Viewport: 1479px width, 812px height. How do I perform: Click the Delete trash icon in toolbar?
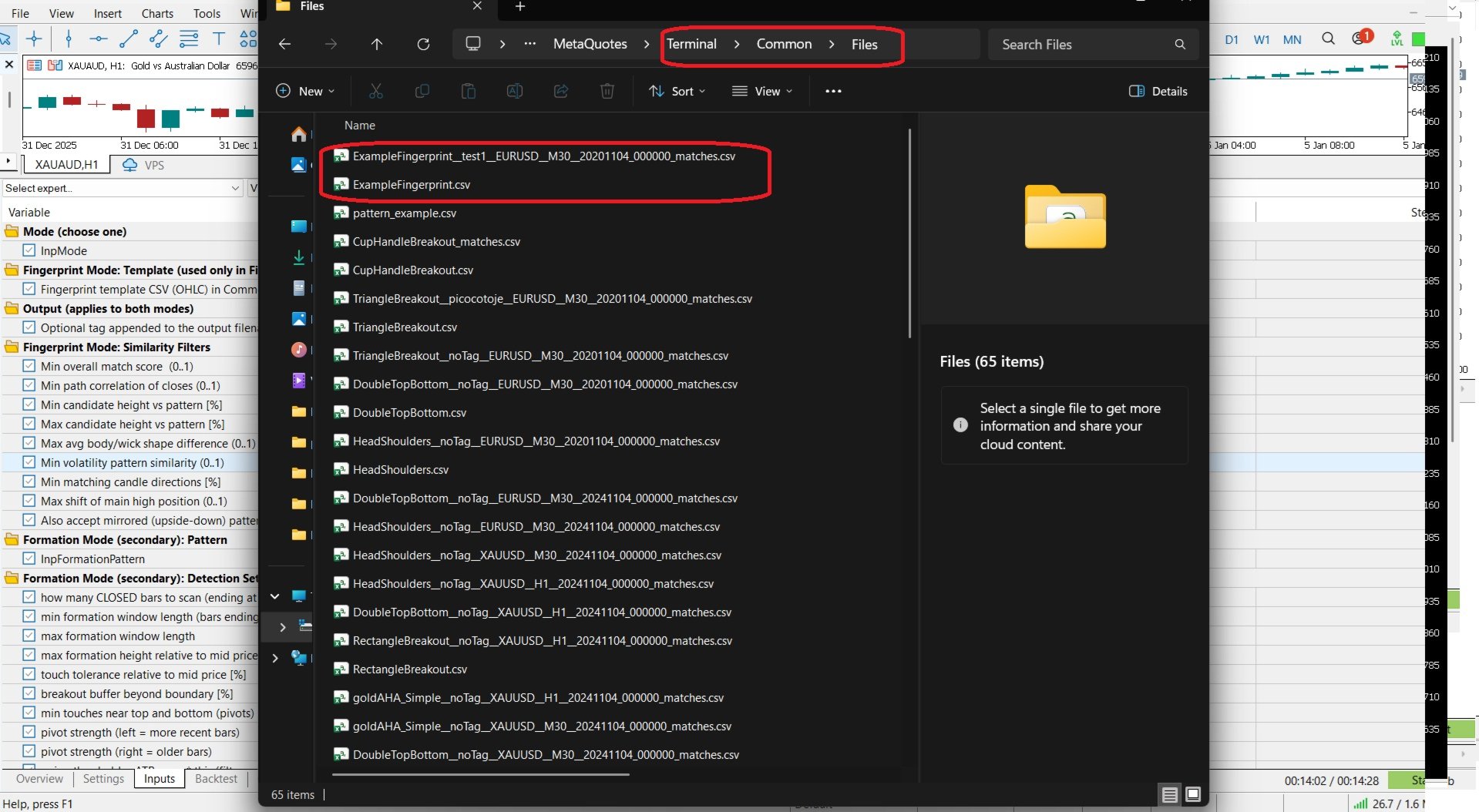(x=607, y=91)
